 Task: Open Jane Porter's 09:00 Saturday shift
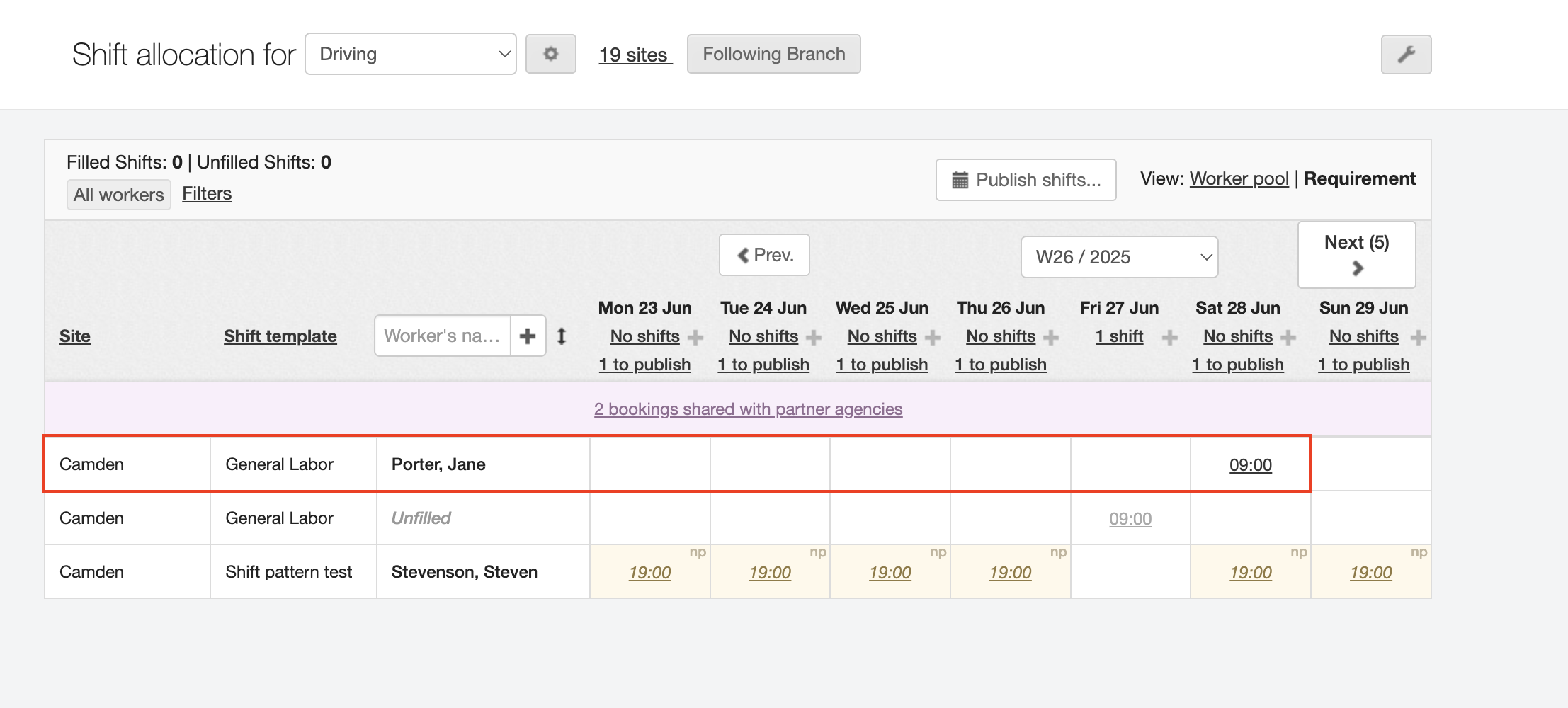1250,465
